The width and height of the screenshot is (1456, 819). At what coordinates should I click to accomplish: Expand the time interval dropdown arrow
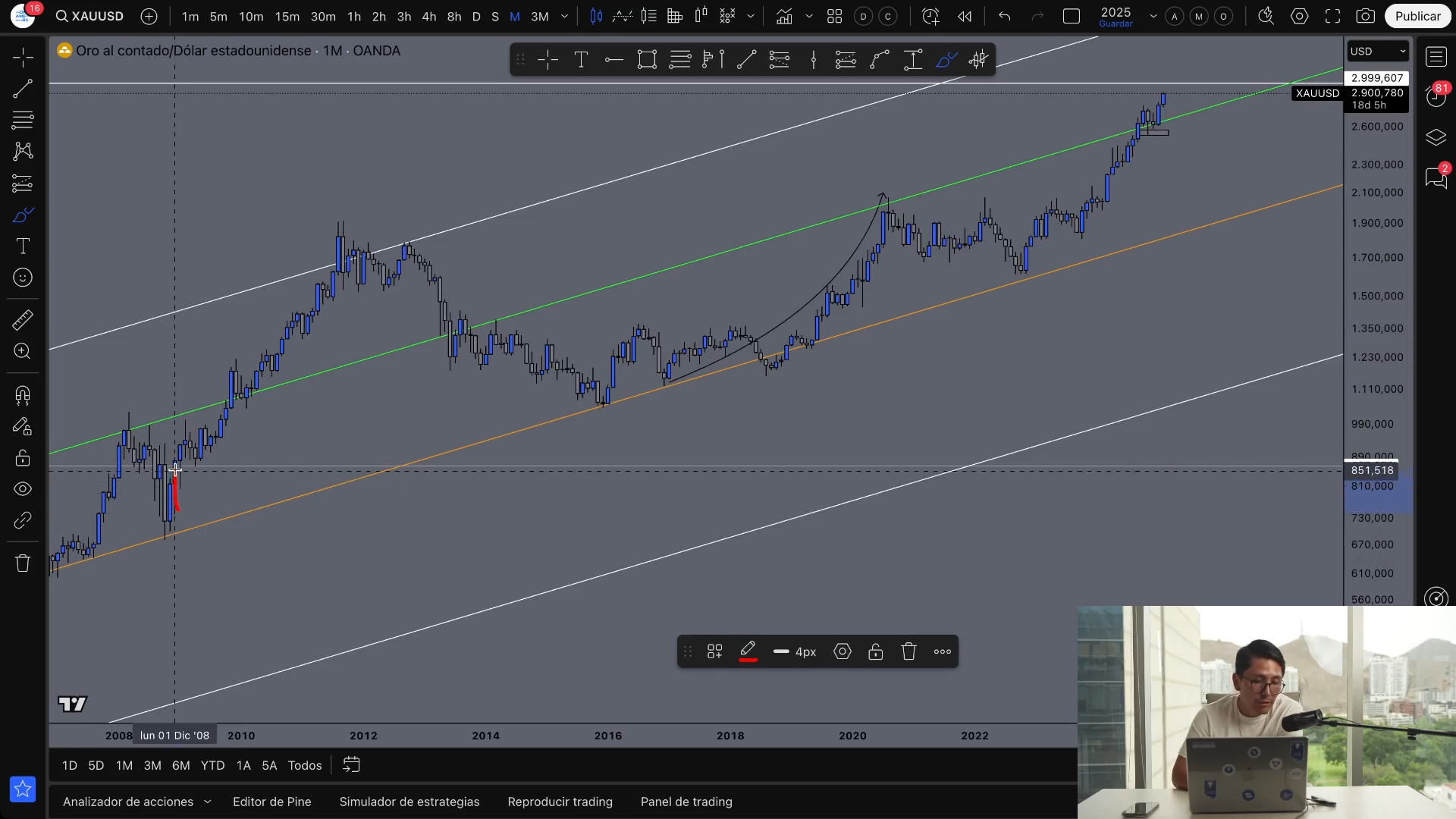[564, 16]
